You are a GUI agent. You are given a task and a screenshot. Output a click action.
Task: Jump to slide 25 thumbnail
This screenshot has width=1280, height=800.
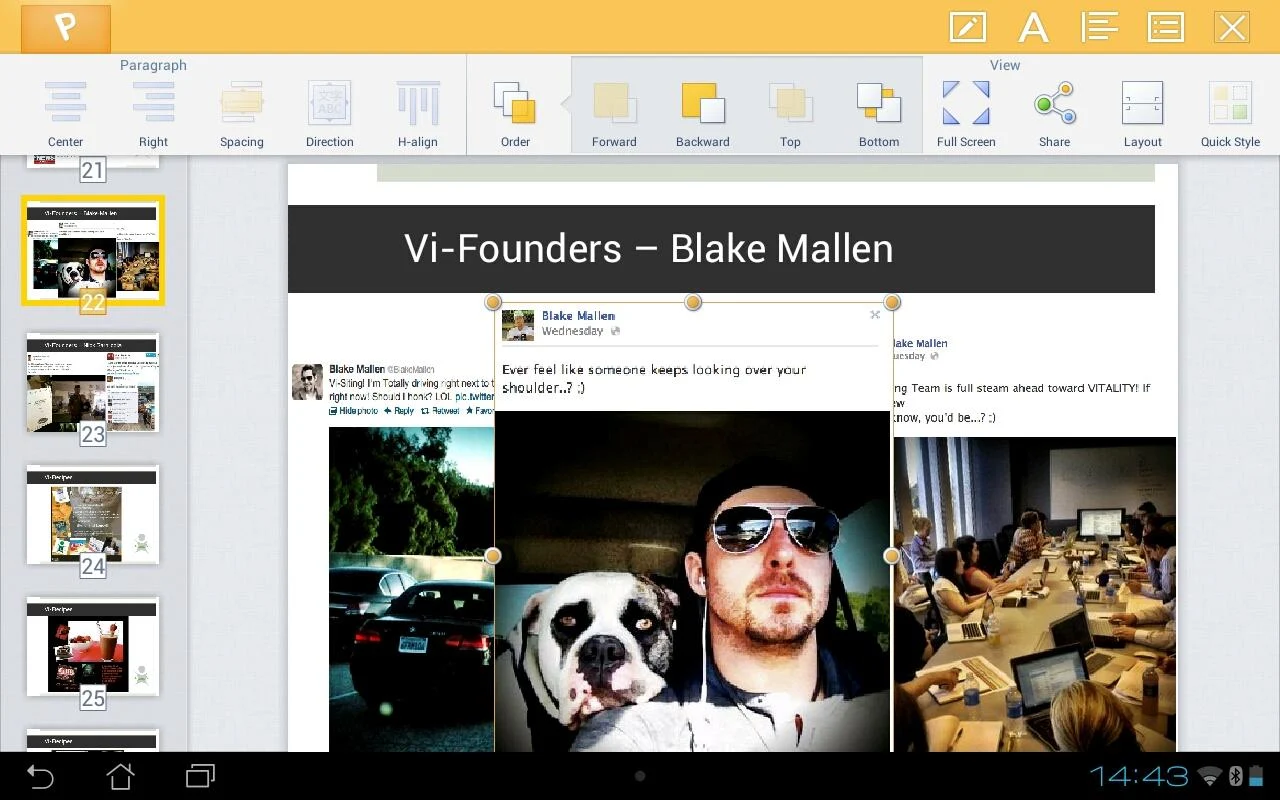pos(93,647)
